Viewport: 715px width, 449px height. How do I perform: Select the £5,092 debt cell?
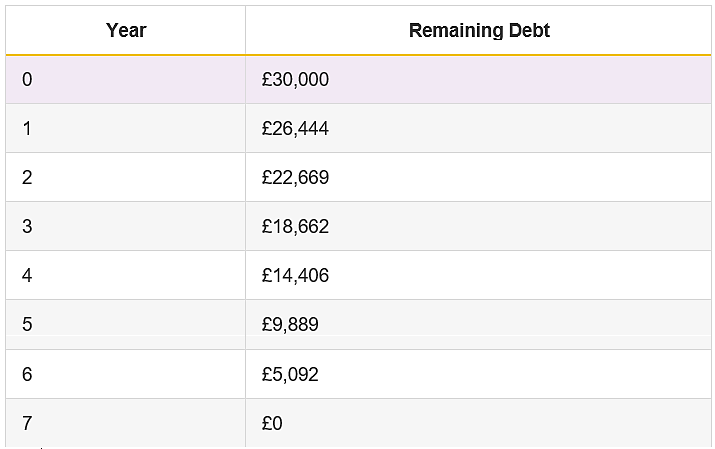[478, 374]
